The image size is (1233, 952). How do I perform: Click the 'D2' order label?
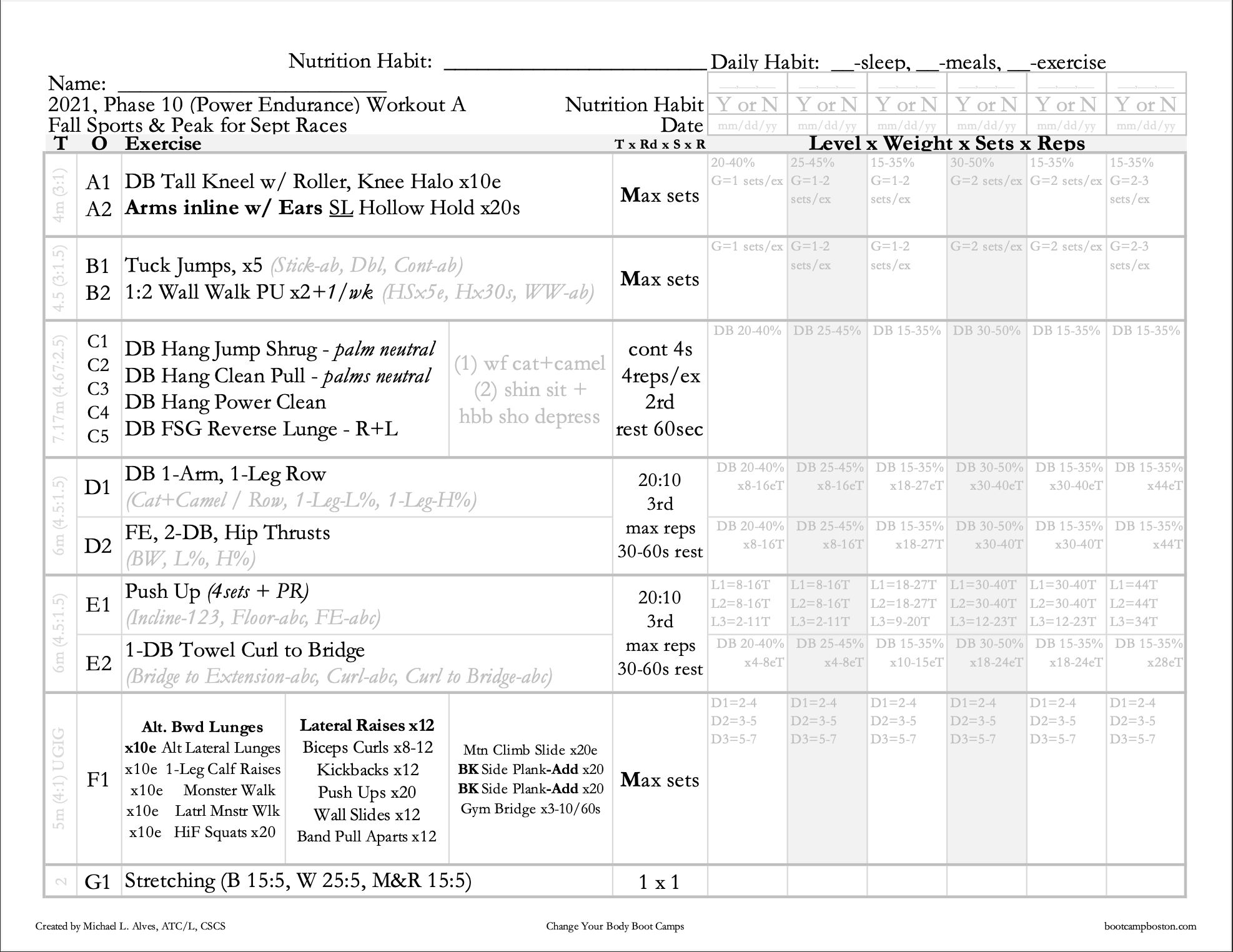coord(98,546)
